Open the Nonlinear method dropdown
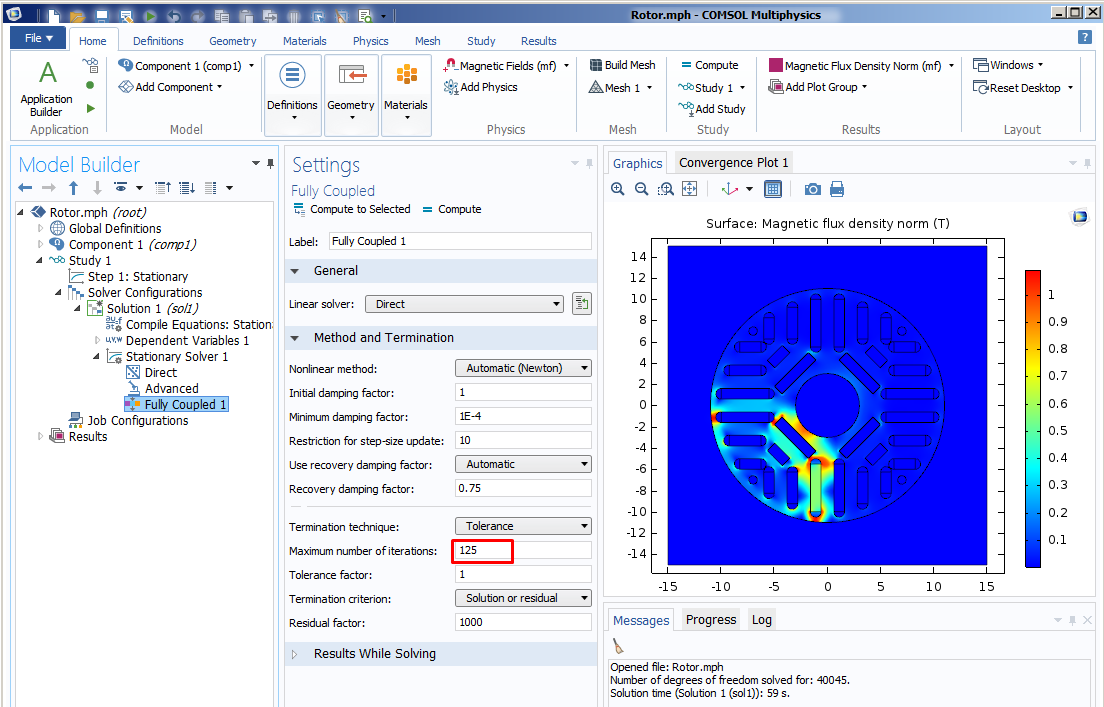 [x=524, y=368]
